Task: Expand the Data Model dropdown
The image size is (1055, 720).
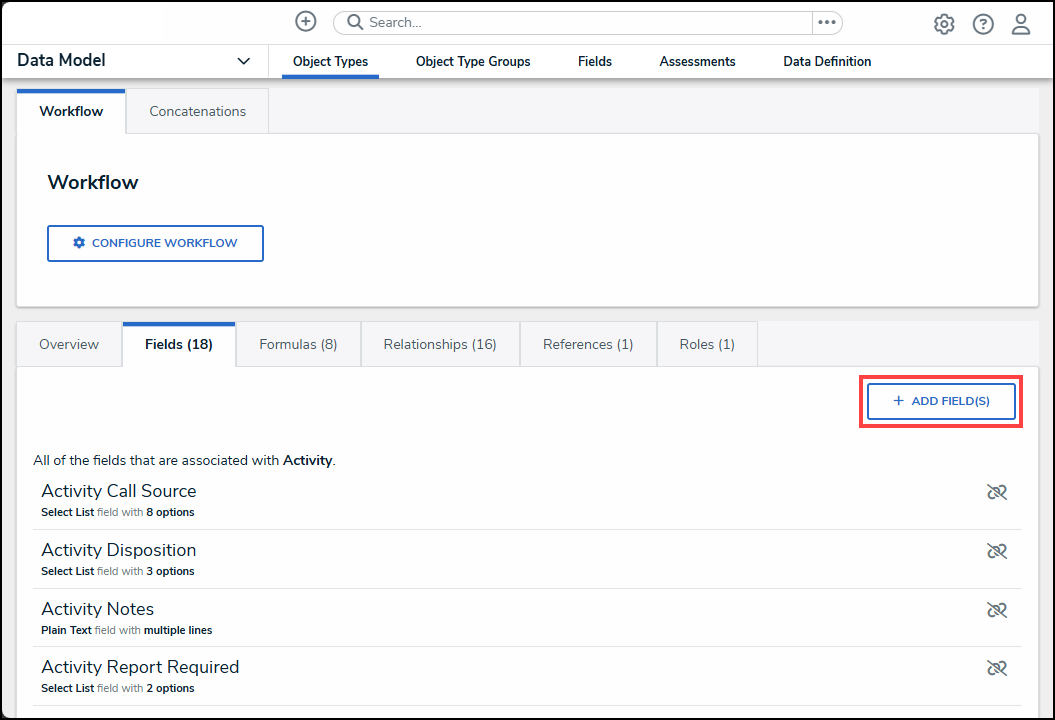Action: coord(243,61)
